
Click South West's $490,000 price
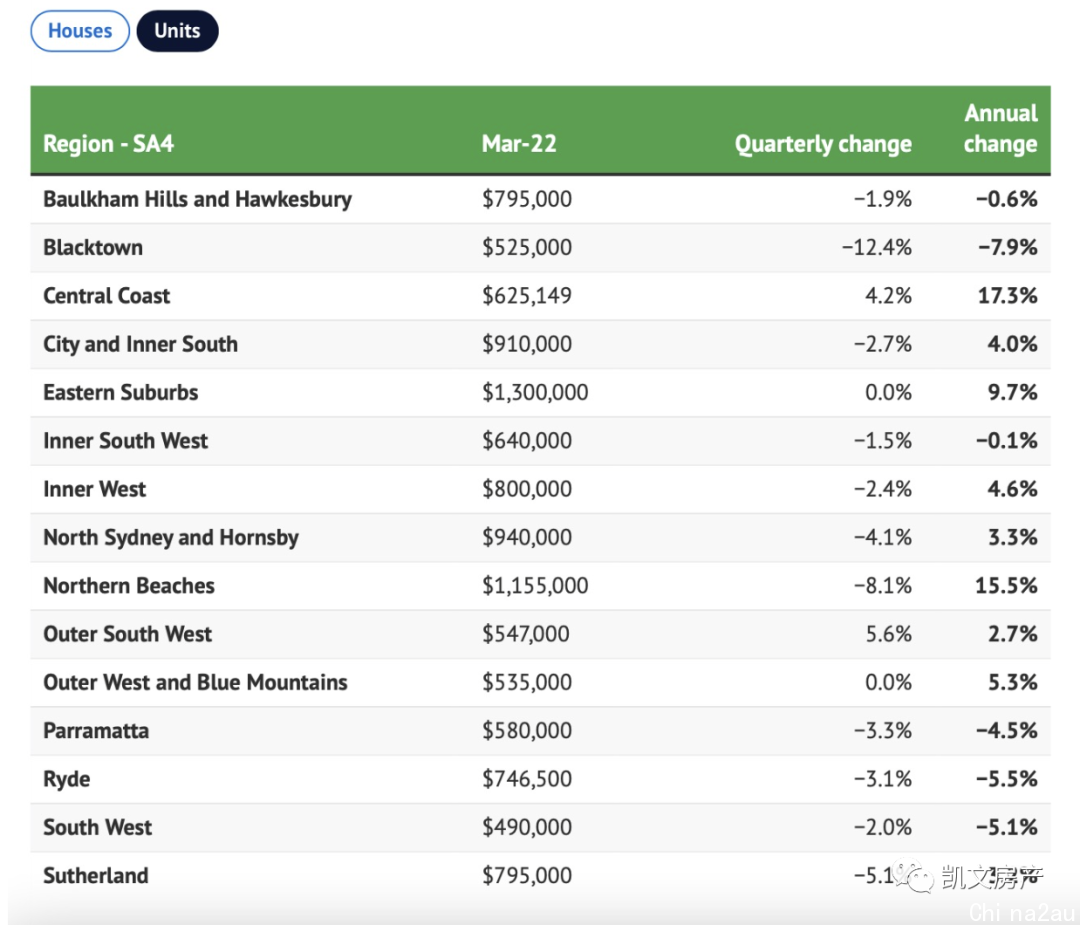527,827
